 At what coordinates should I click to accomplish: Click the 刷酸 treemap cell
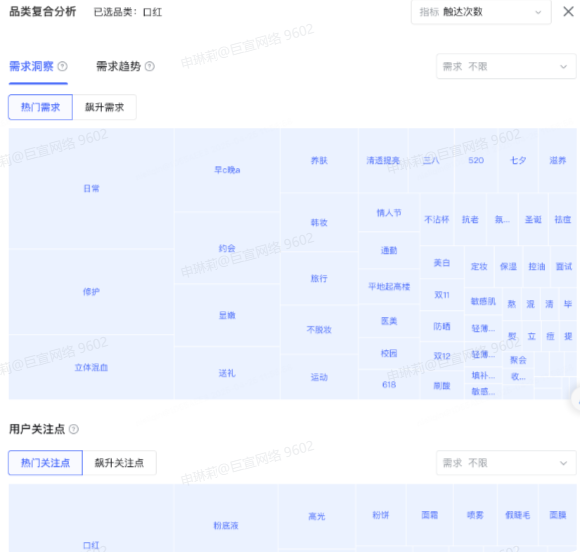pyautogui.click(x=442, y=386)
